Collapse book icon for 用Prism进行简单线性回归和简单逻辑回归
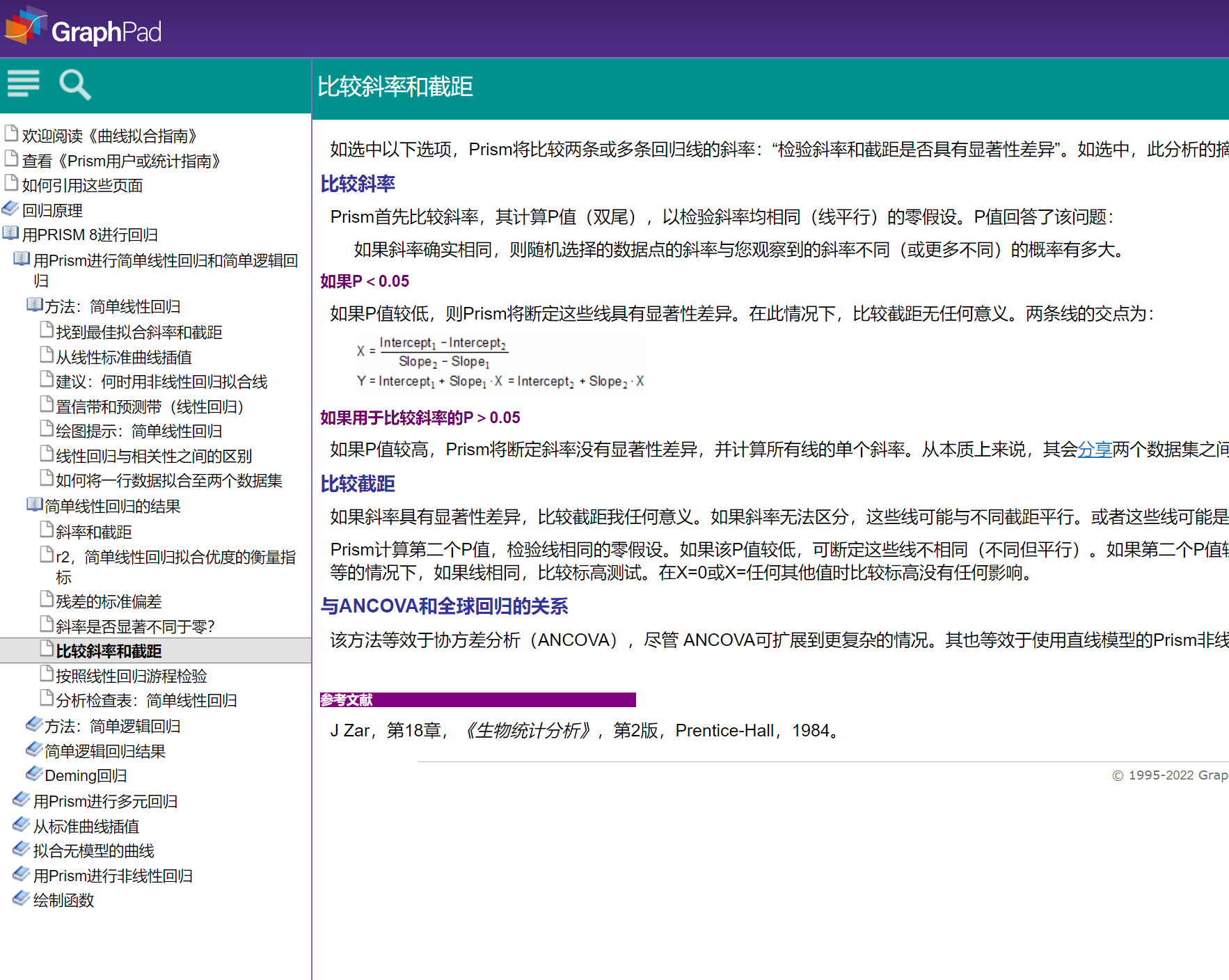The image size is (1229, 980). (x=22, y=258)
